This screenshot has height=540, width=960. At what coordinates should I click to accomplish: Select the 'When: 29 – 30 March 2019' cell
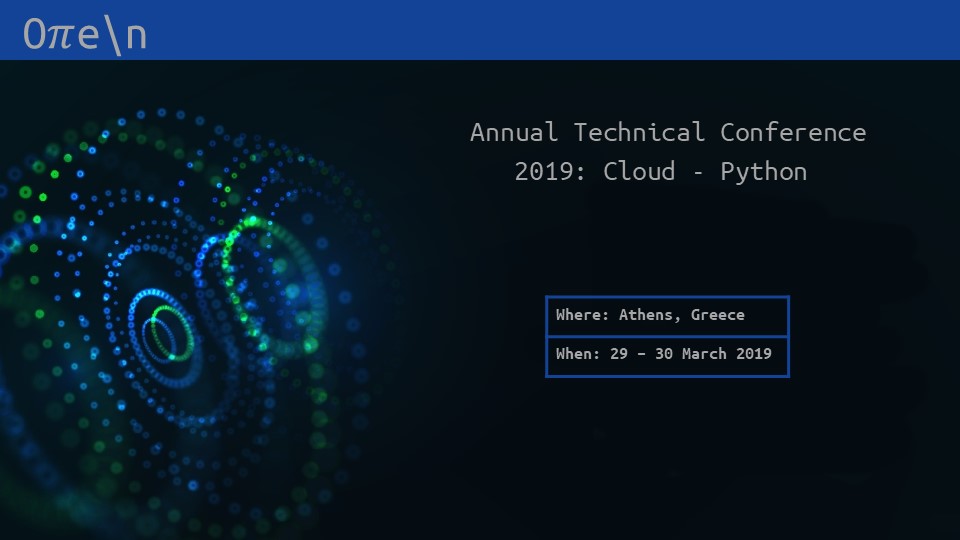point(667,355)
